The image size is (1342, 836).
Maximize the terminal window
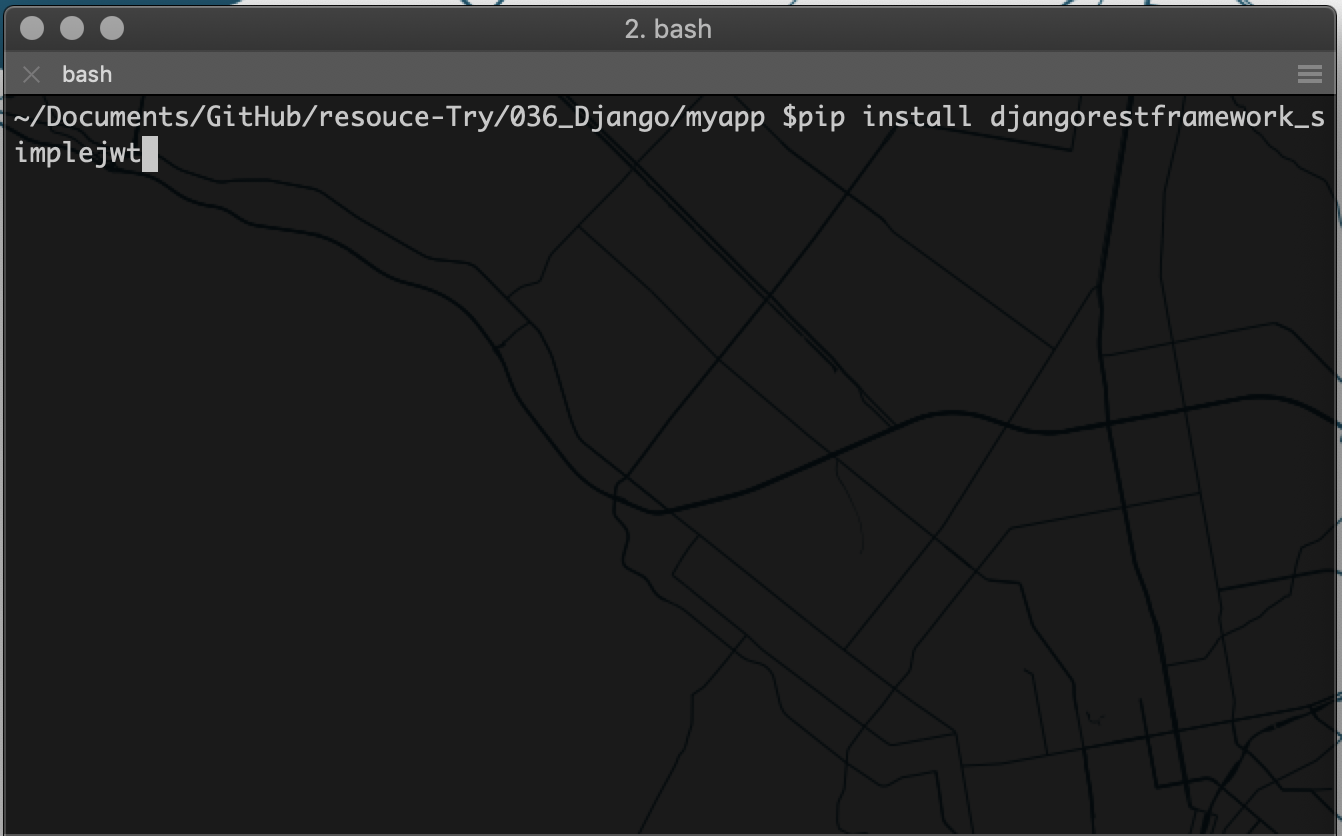(112, 29)
